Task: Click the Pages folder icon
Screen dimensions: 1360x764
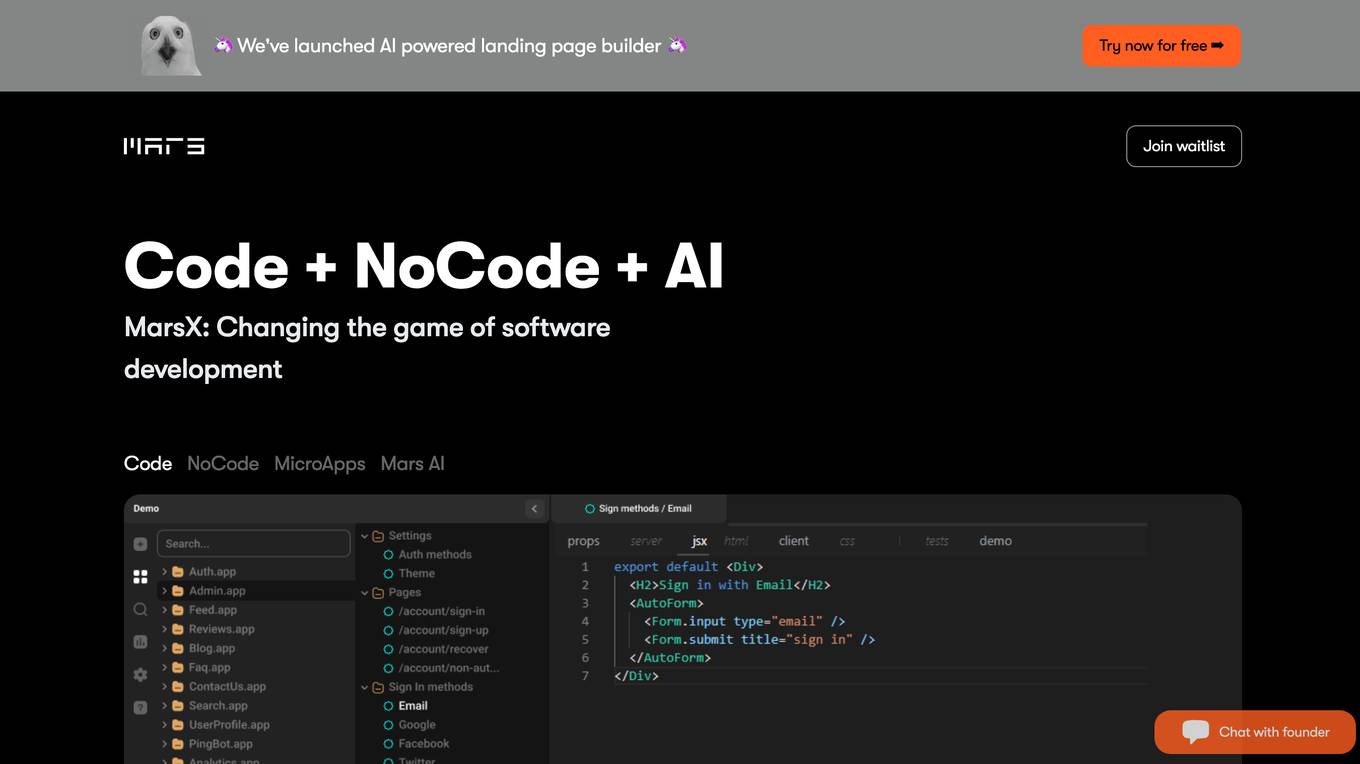Action: tap(378, 593)
